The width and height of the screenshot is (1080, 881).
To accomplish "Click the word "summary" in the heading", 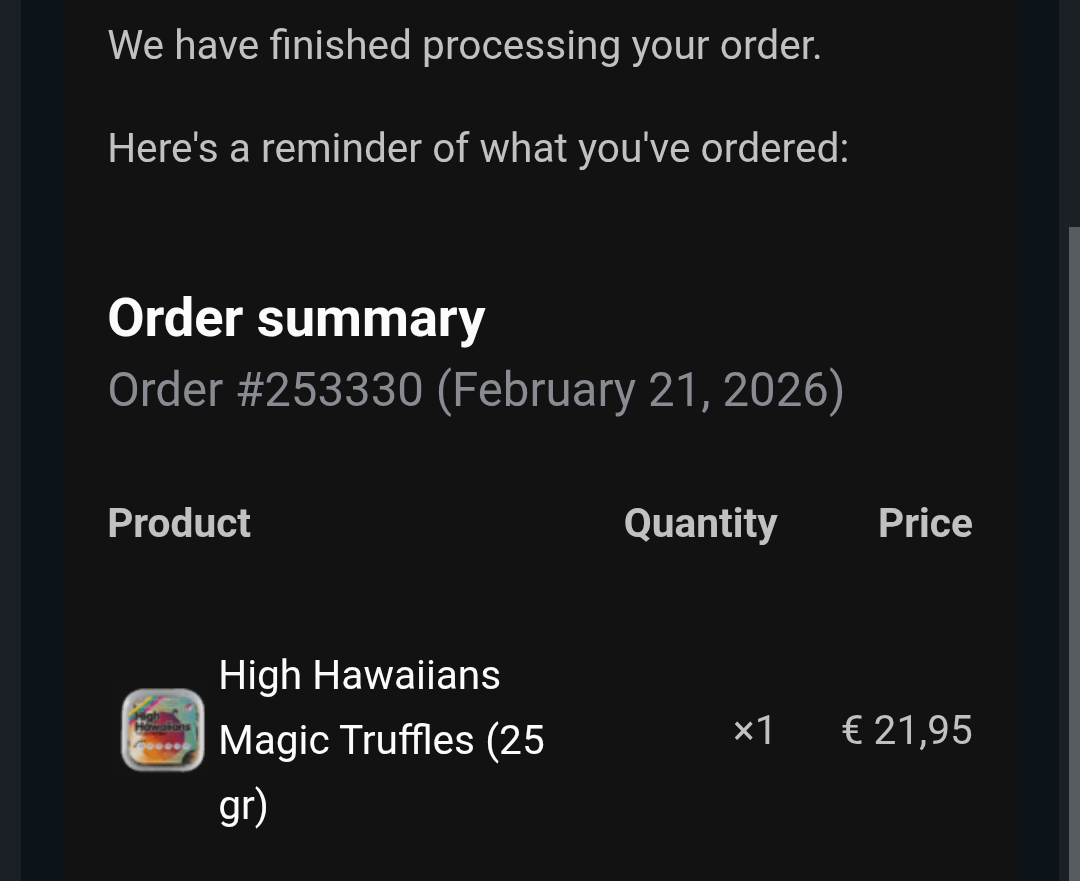I will (370, 320).
